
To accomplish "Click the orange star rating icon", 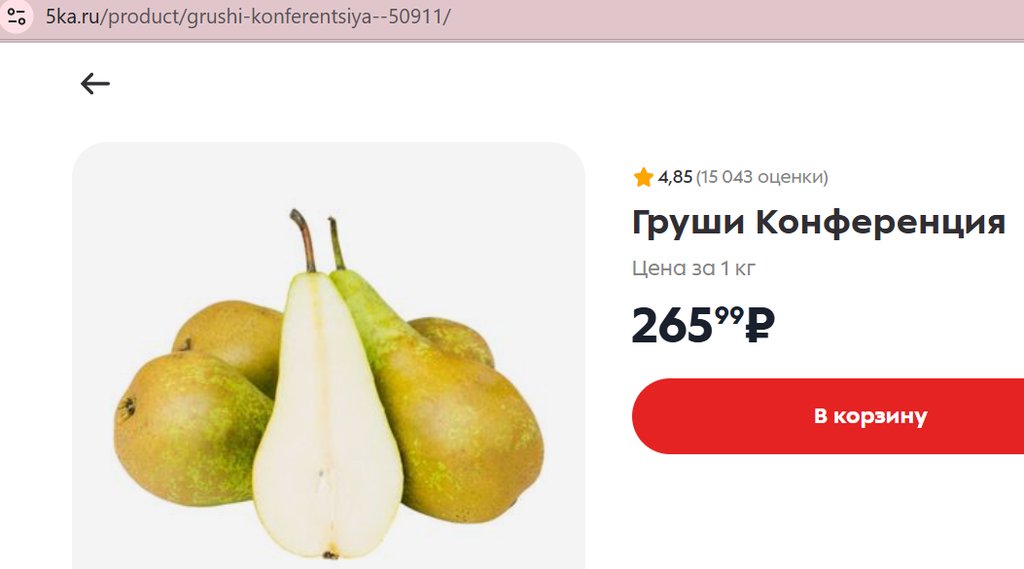I will (x=643, y=177).
